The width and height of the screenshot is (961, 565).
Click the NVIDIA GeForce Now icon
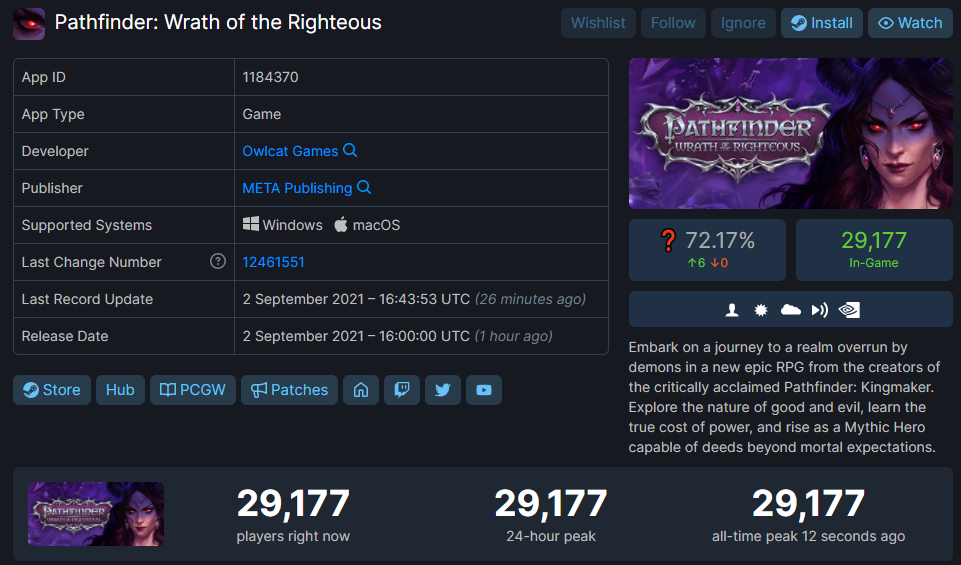[849, 310]
